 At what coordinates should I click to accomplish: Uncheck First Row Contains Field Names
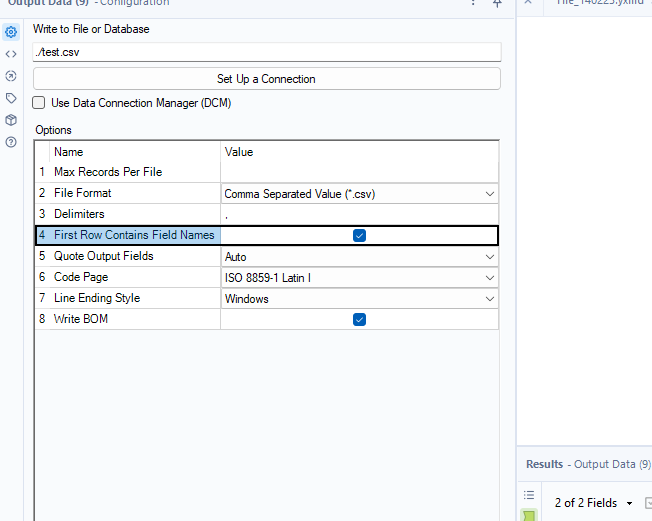(x=359, y=236)
